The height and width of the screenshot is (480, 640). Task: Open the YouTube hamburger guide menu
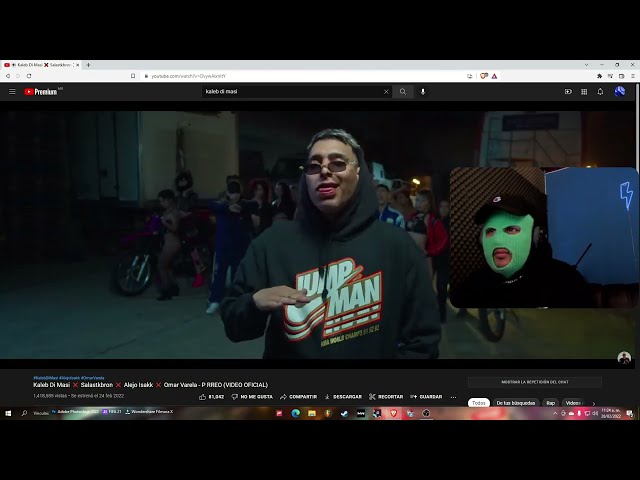12,92
